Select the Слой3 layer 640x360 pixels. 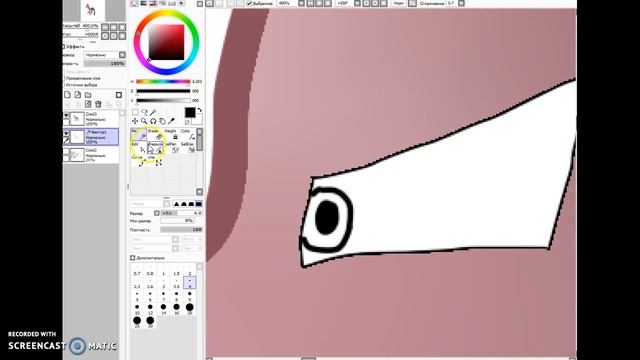pyautogui.click(x=91, y=119)
